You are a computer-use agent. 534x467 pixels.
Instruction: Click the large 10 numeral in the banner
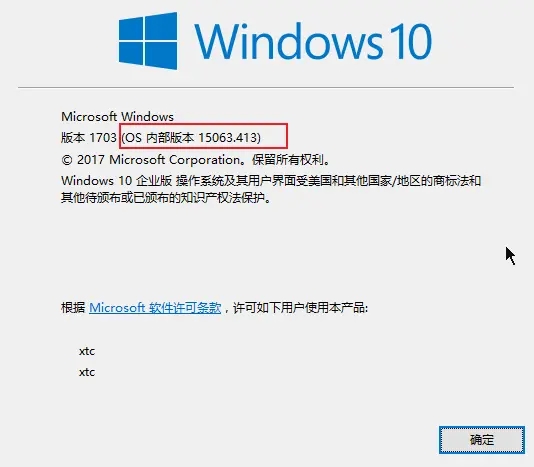pos(410,42)
